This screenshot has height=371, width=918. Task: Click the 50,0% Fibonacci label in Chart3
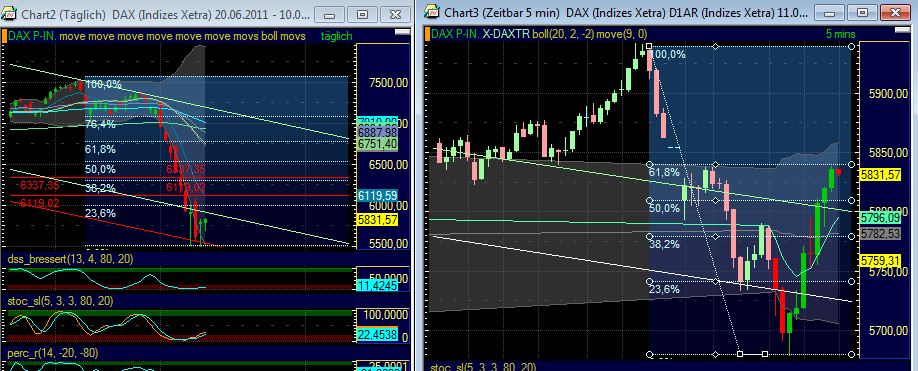click(664, 209)
